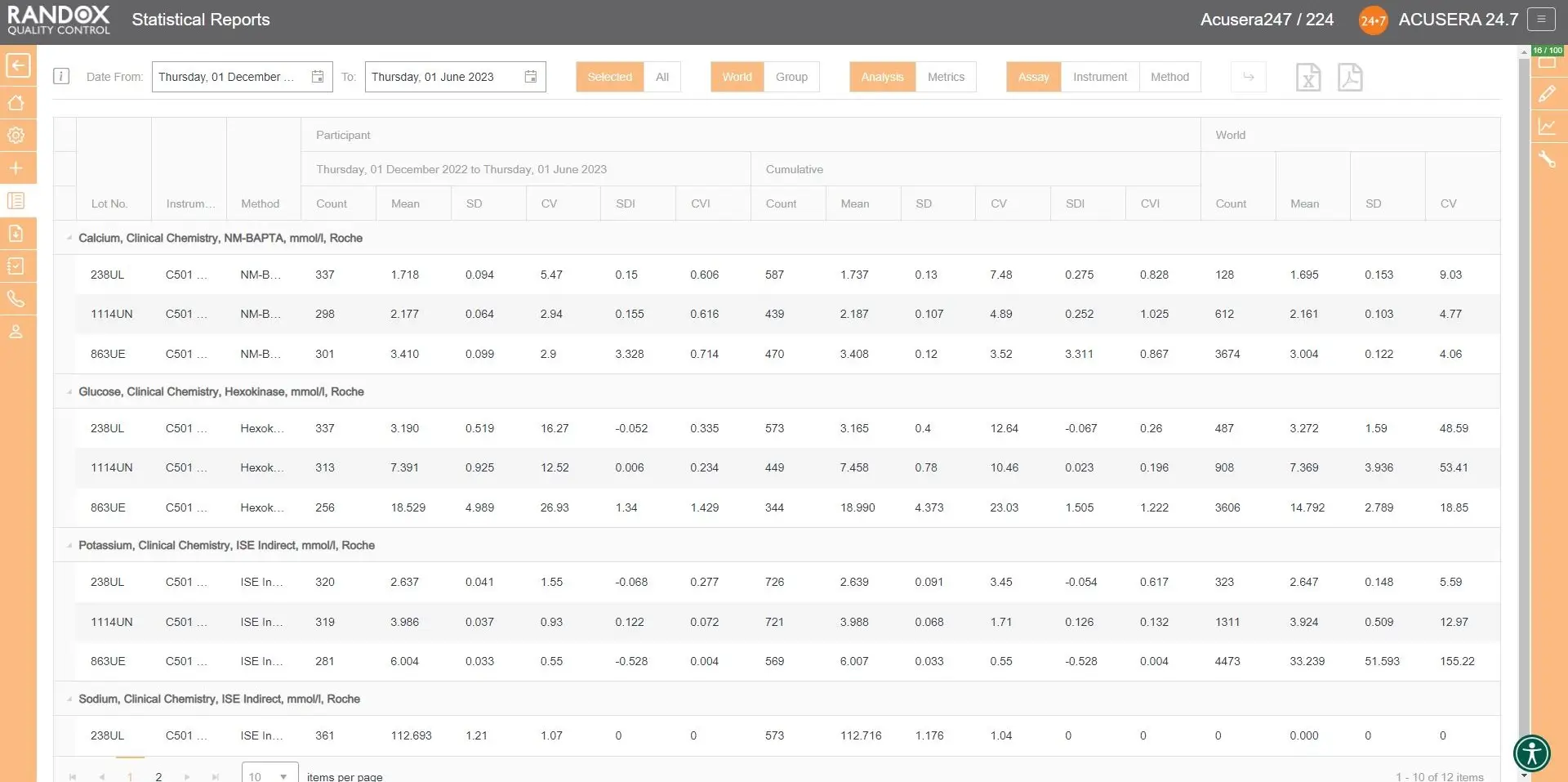Open the Home icon in sidebar
The height and width of the screenshot is (782, 1568).
17,102
